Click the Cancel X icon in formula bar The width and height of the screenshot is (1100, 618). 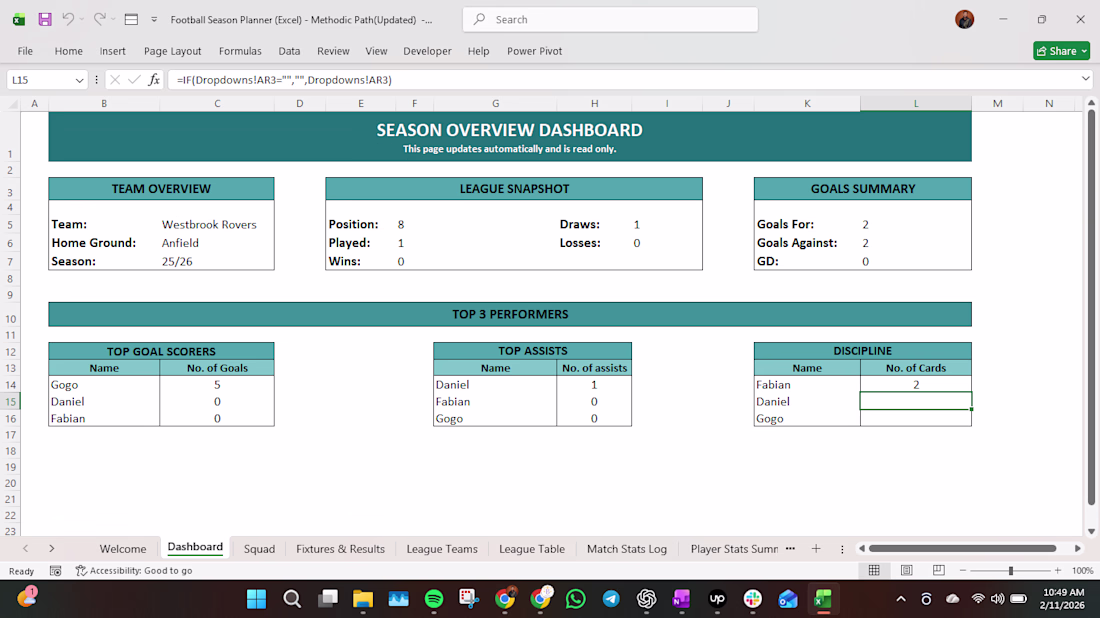(x=115, y=80)
